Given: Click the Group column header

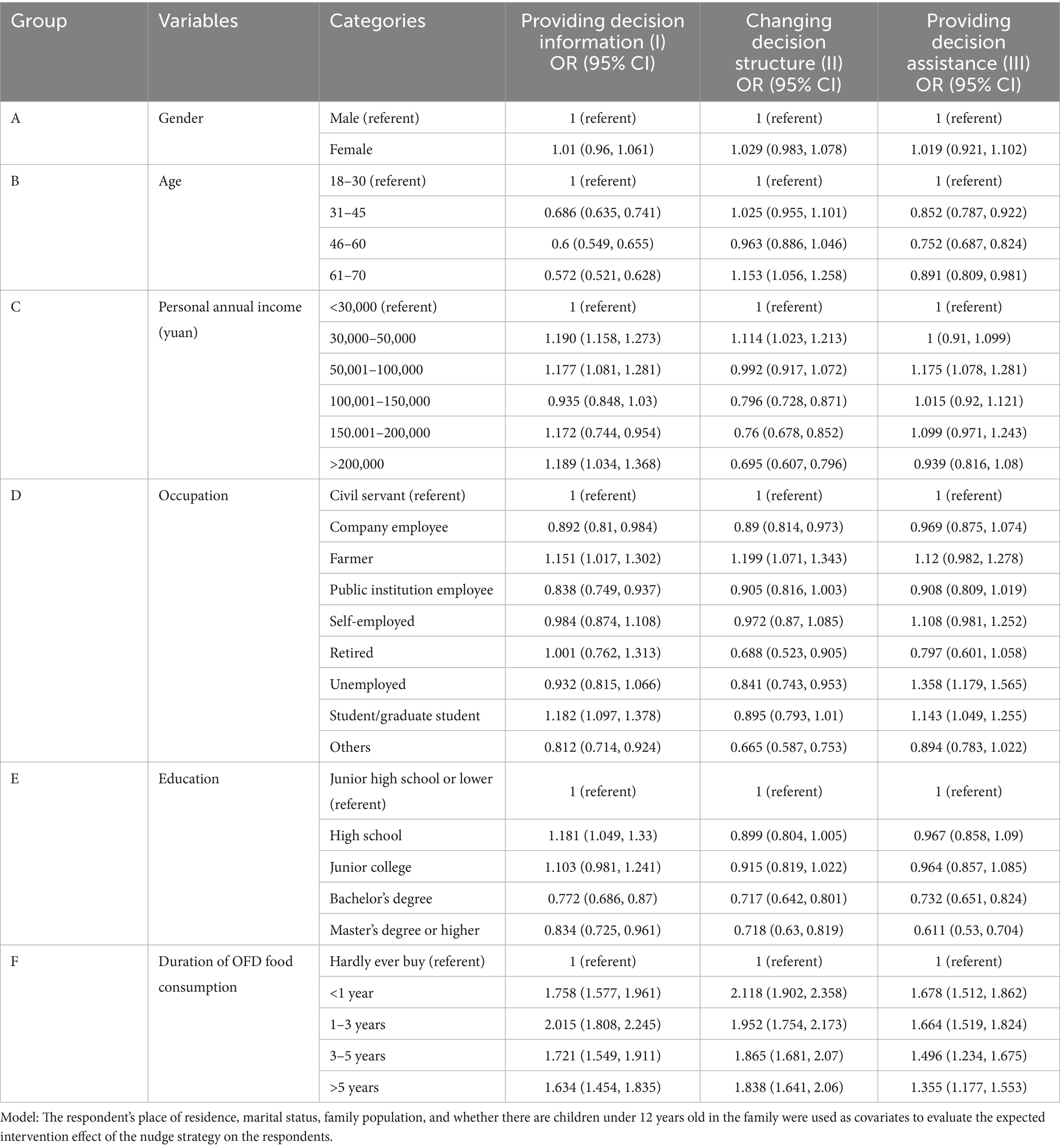Looking at the screenshot, I should [39, 21].
